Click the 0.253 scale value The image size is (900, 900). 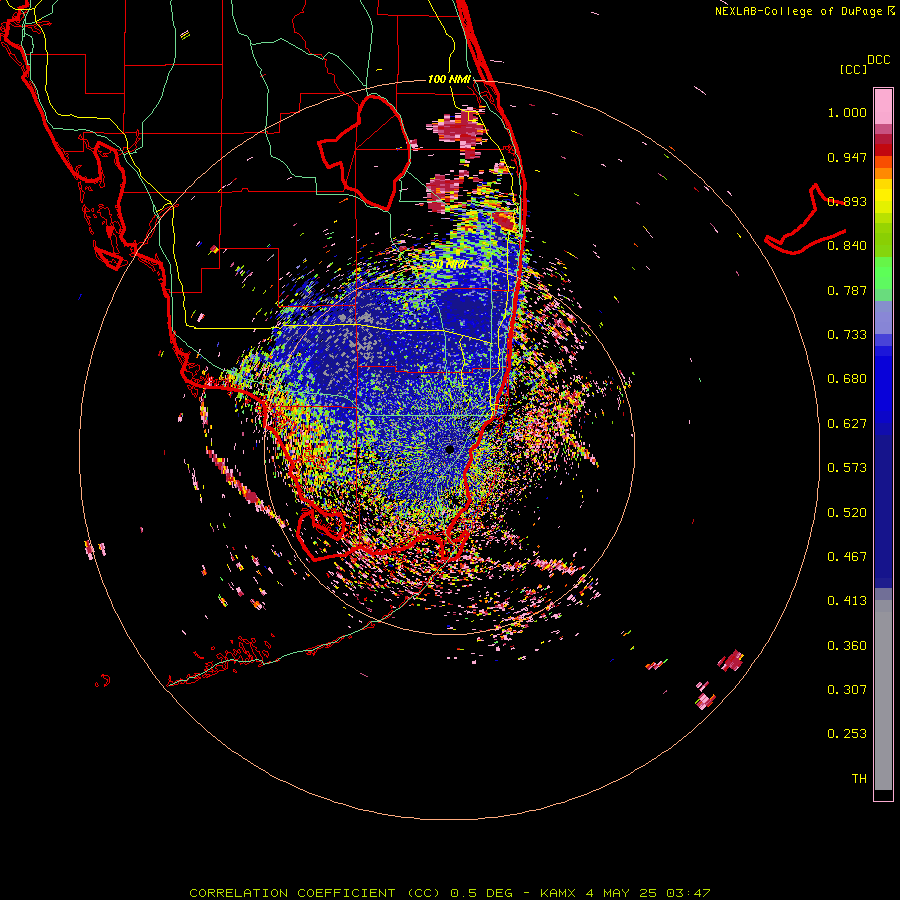tap(847, 734)
